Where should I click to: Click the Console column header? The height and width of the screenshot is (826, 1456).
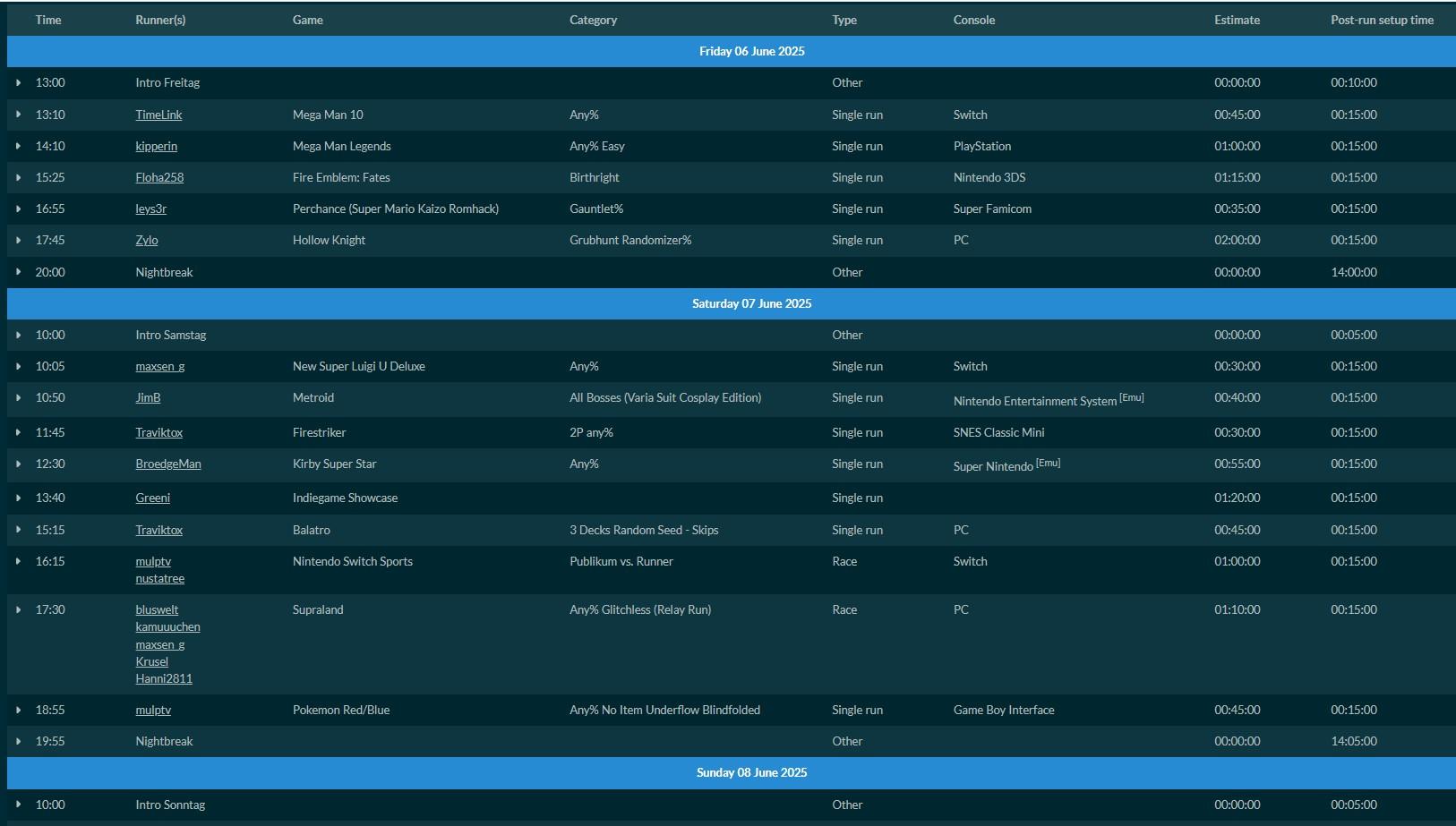(x=974, y=20)
